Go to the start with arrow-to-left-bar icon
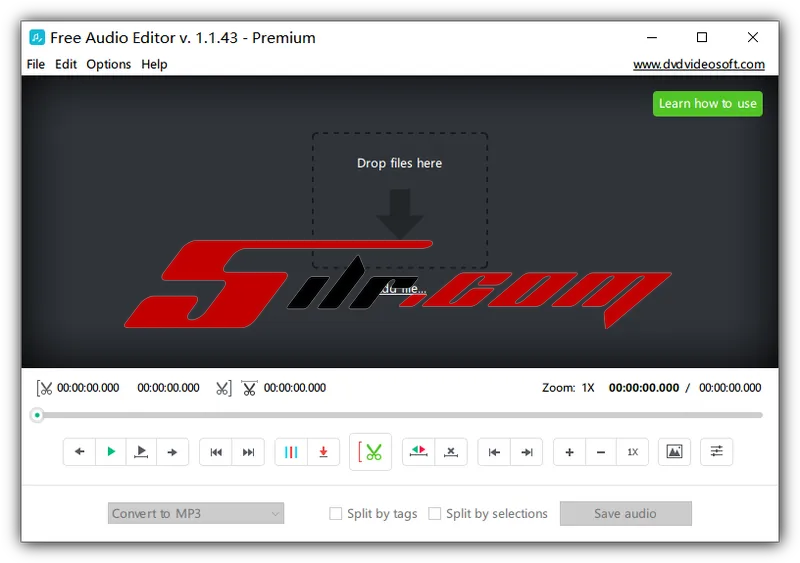The height and width of the screenshot is (563, 800). click(x=494, y=452)
